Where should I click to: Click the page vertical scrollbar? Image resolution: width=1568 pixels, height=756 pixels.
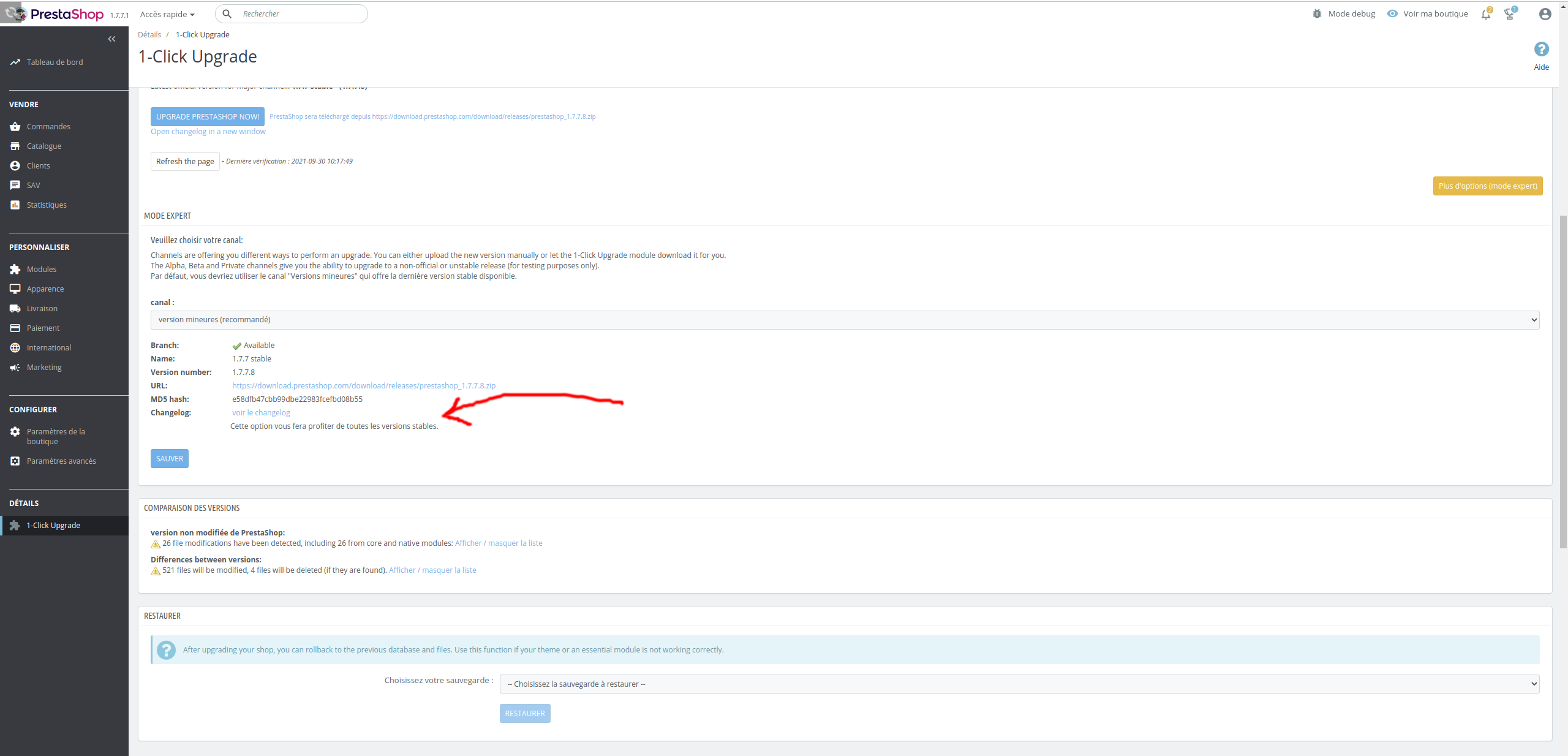tap(1563, 381)
